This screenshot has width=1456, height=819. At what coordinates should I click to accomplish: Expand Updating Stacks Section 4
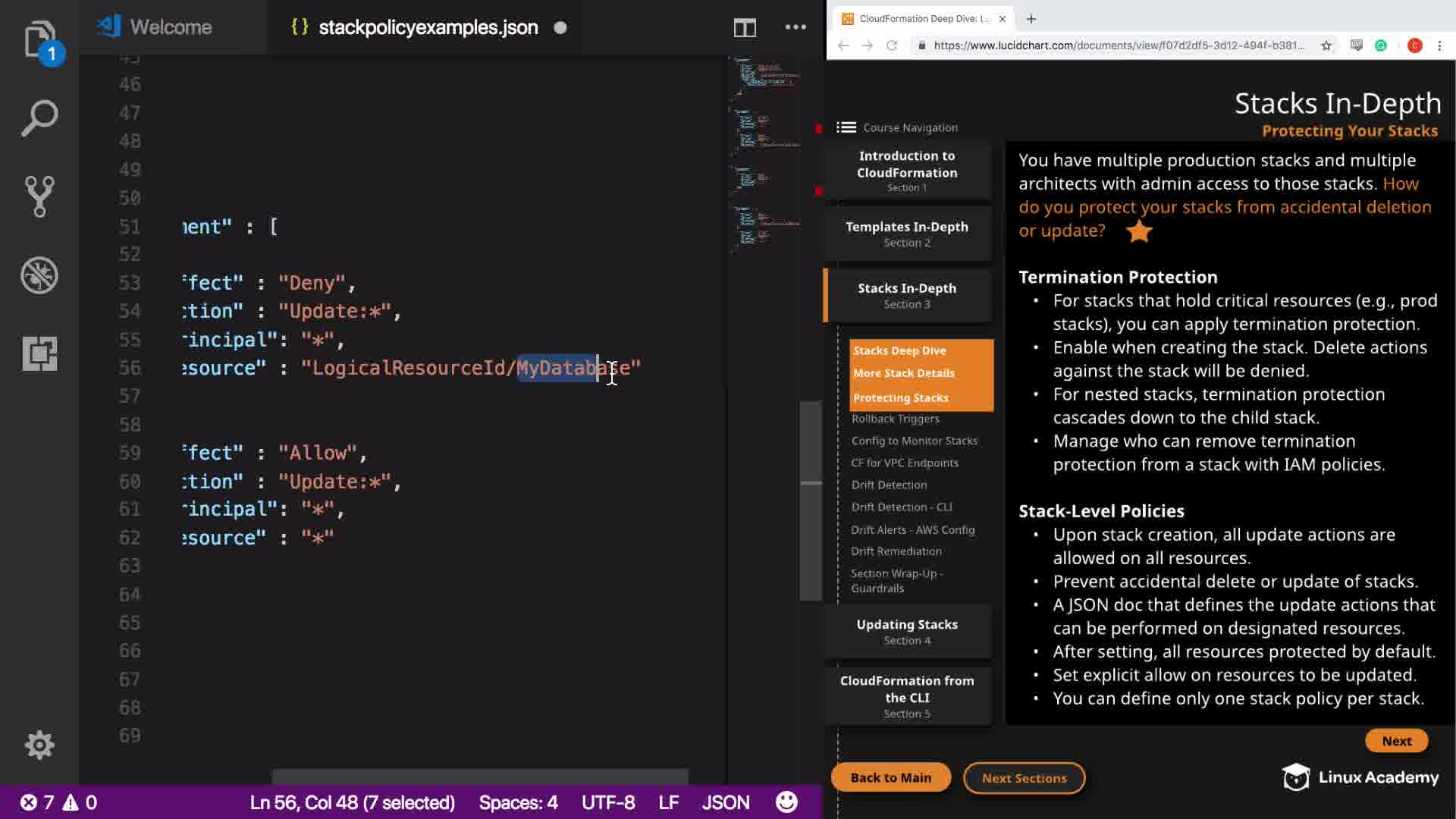point(907,631)
